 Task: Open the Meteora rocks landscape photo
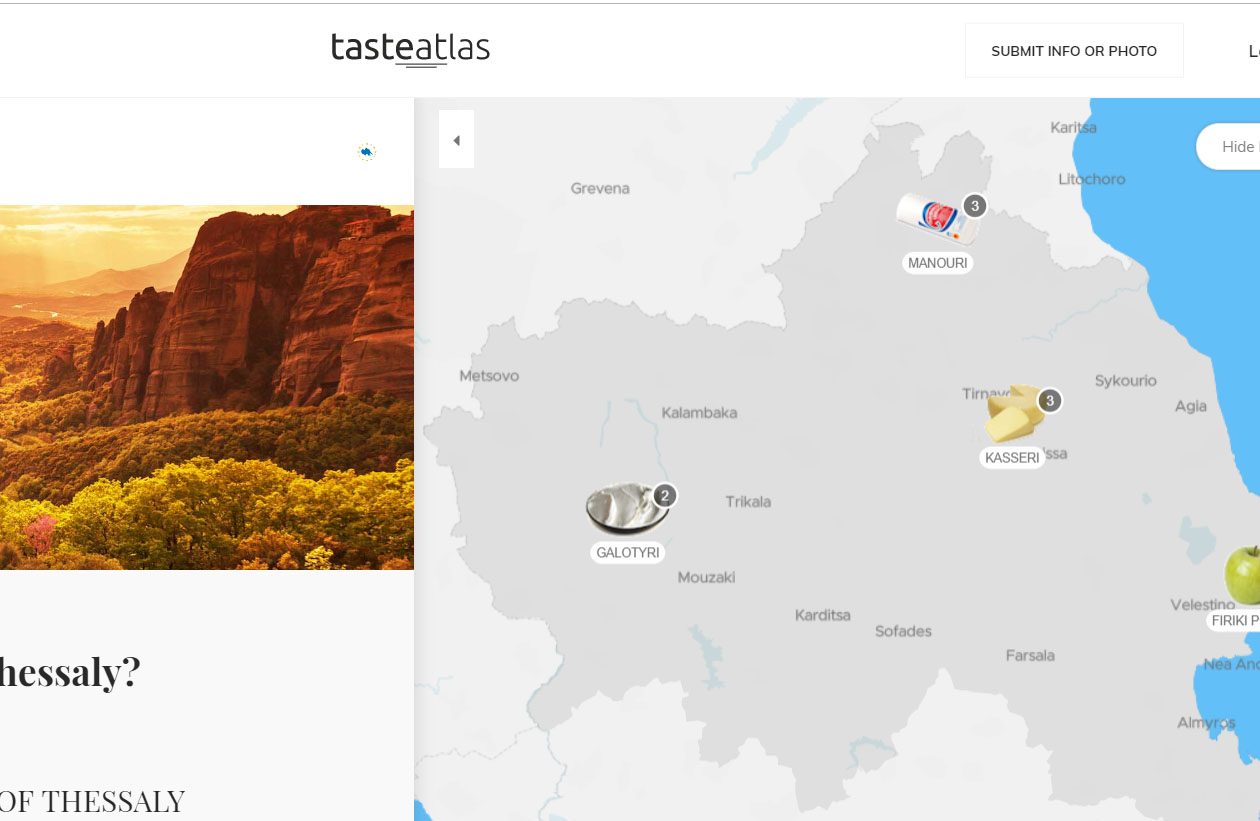click(x=207, y=387)
